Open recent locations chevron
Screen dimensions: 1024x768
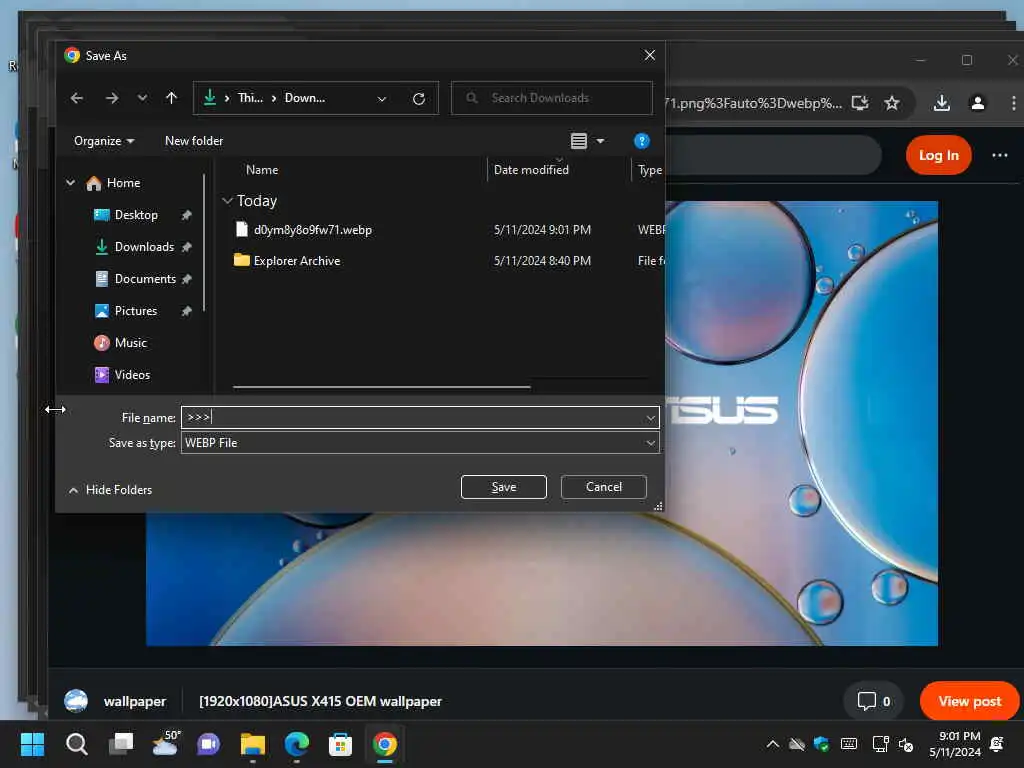click(142, 98)
